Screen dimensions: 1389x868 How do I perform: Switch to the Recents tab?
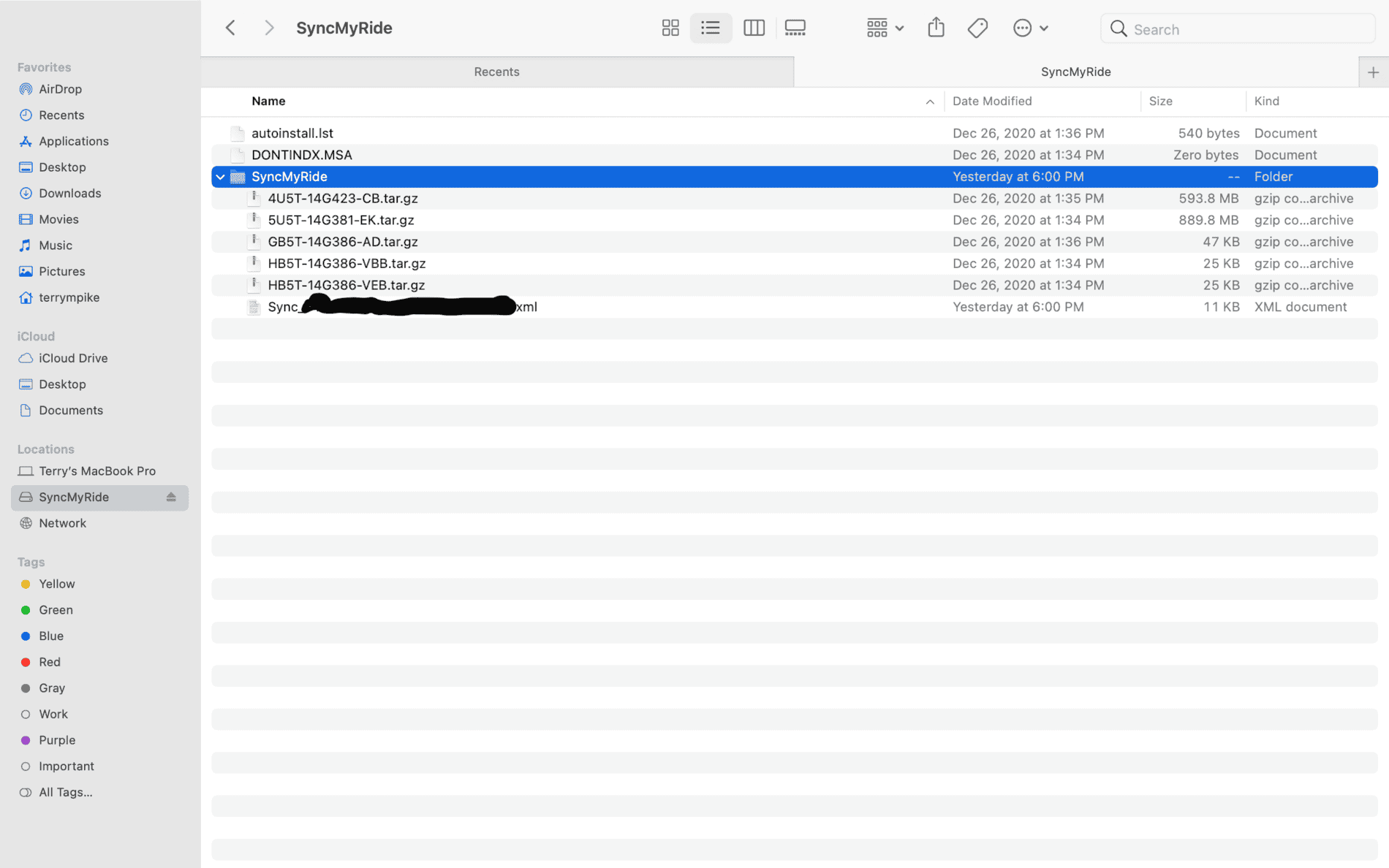(496, 72)
